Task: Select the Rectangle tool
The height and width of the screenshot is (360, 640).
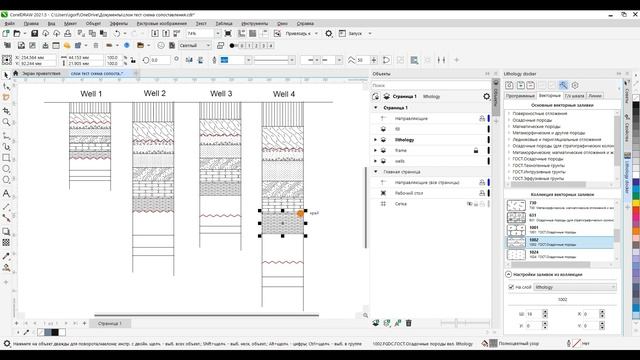Action: 6,158
